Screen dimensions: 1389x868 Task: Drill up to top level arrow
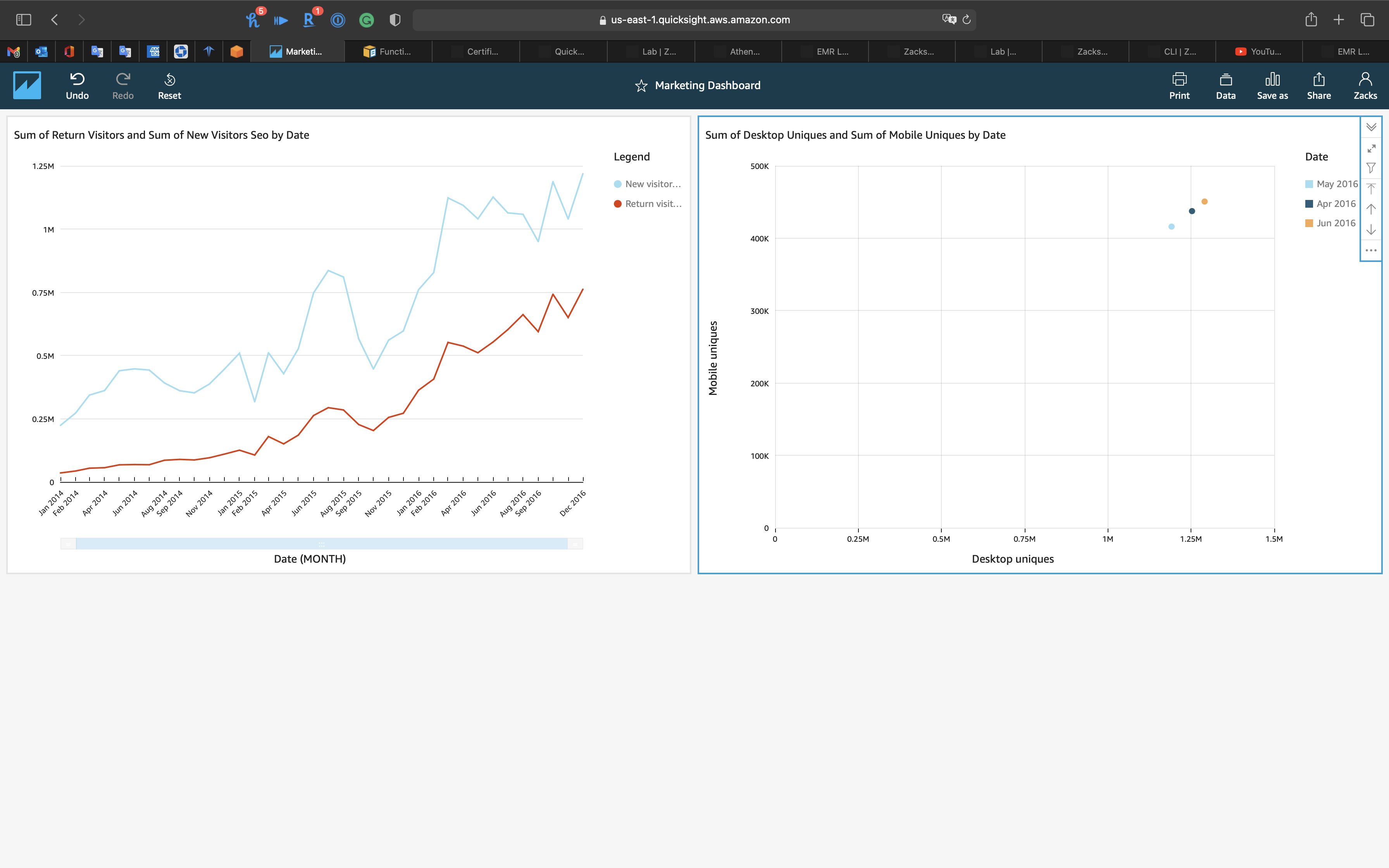(x=1371, y=188)
